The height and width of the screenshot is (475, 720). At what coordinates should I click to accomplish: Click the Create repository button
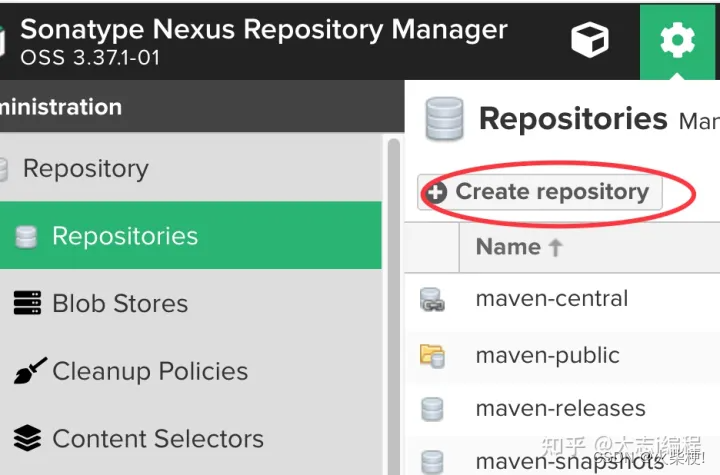pos(540,192)
